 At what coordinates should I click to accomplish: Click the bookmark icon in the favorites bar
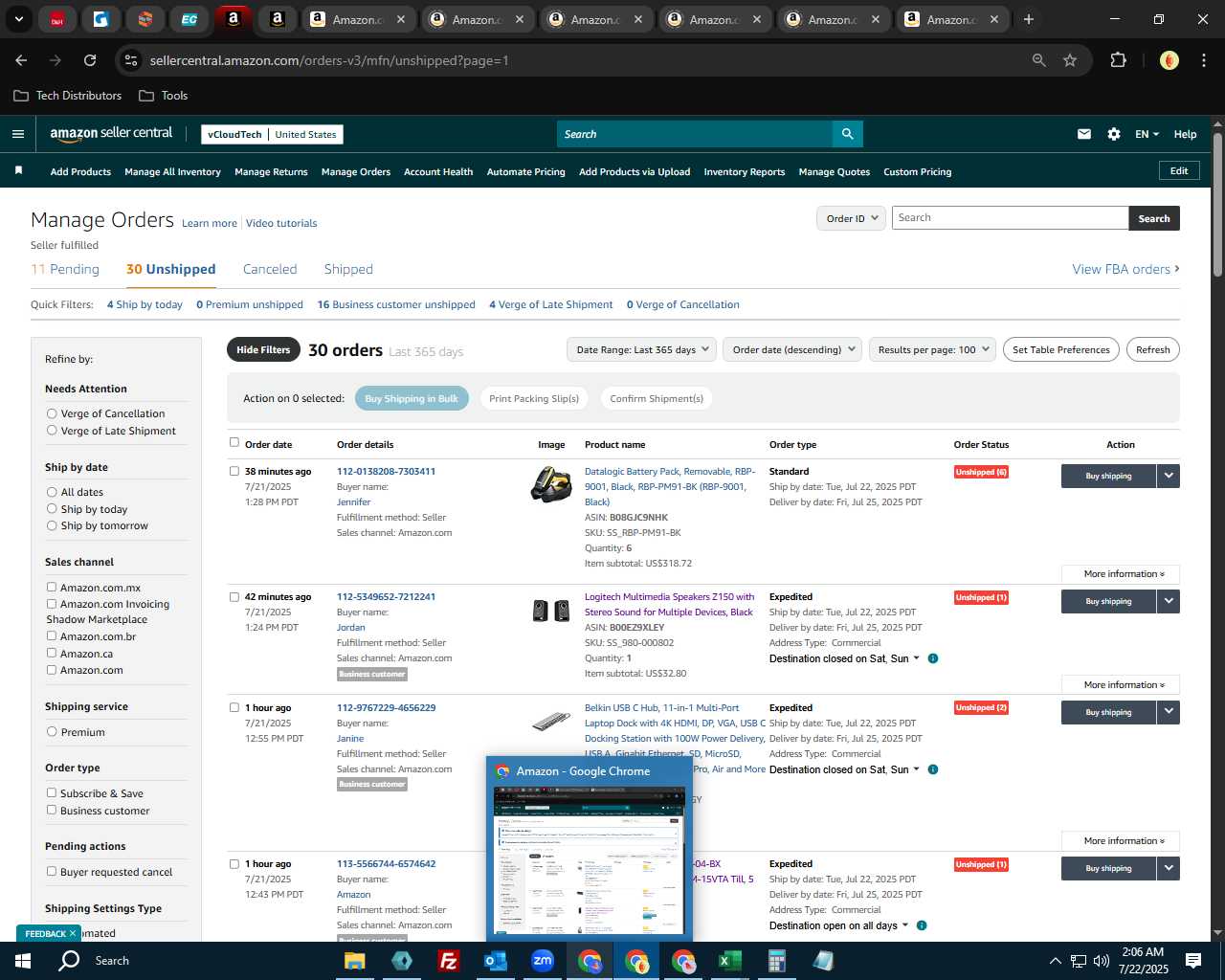[18, 171]
